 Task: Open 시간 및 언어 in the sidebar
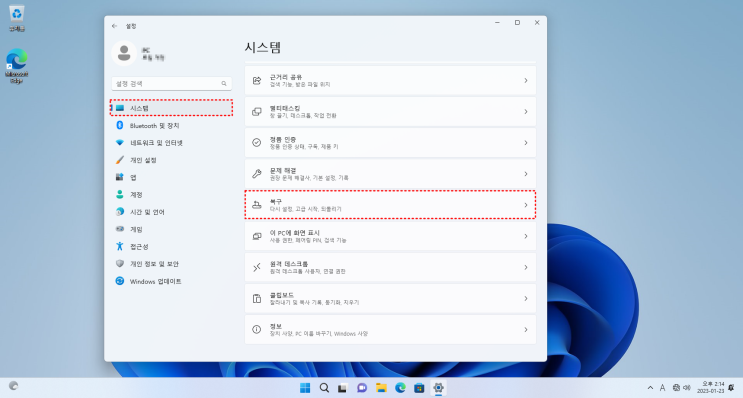pyautogui.click(x=172, y=212)
